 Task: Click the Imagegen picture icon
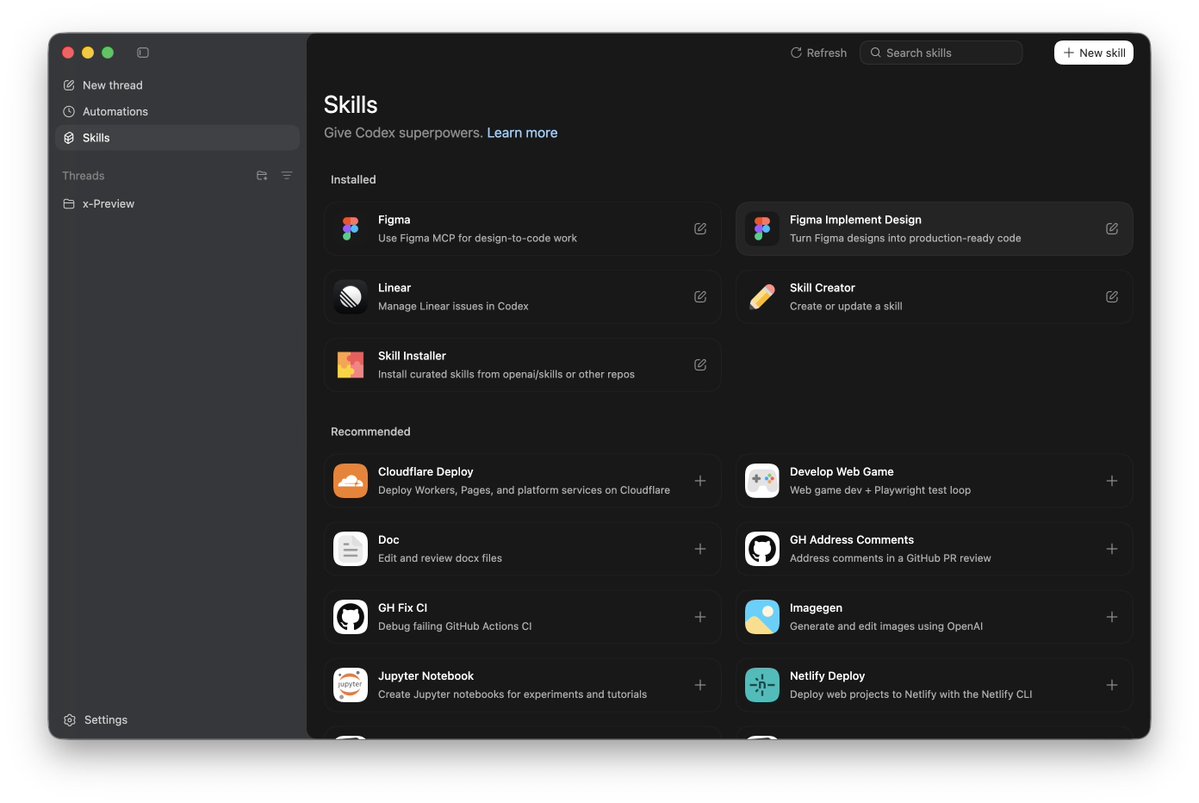[x=762, y=617]
